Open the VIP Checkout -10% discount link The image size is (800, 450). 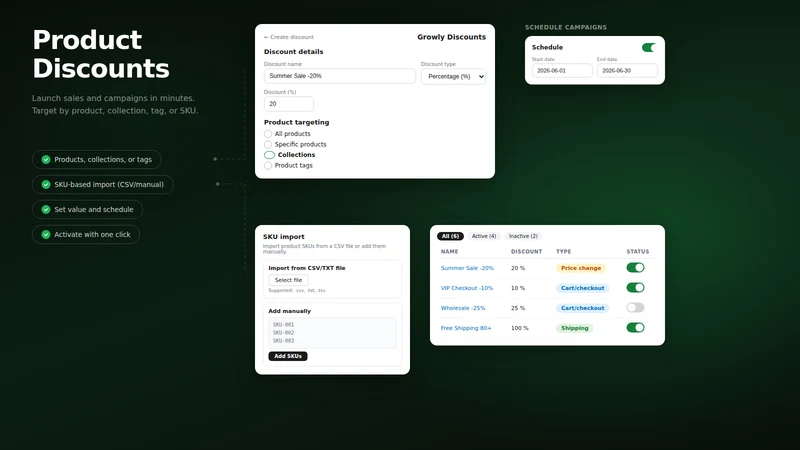(x=467, y=288)
